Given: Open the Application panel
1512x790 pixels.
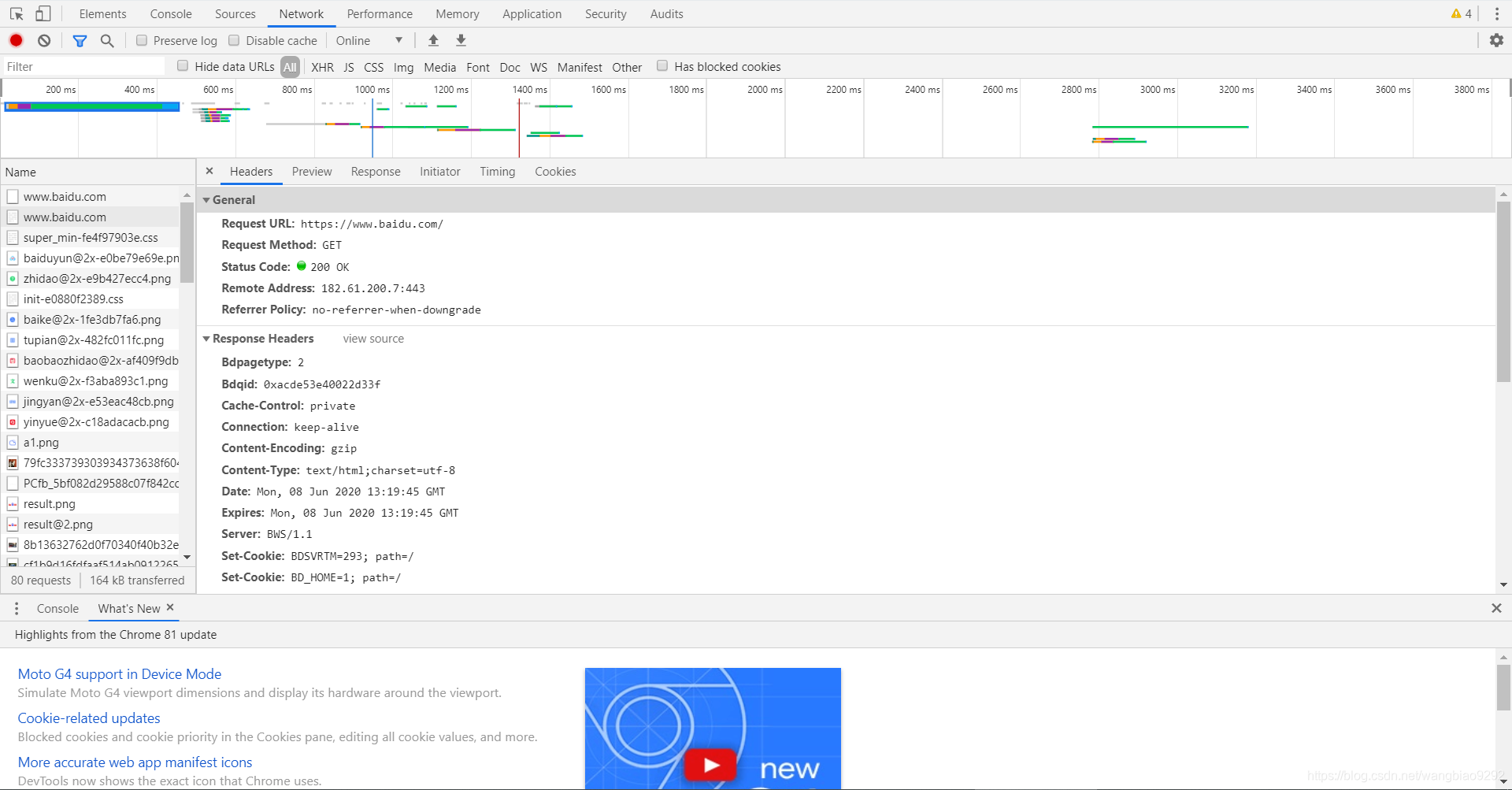Looking at the screenshot, I should [x=532, y=13].
